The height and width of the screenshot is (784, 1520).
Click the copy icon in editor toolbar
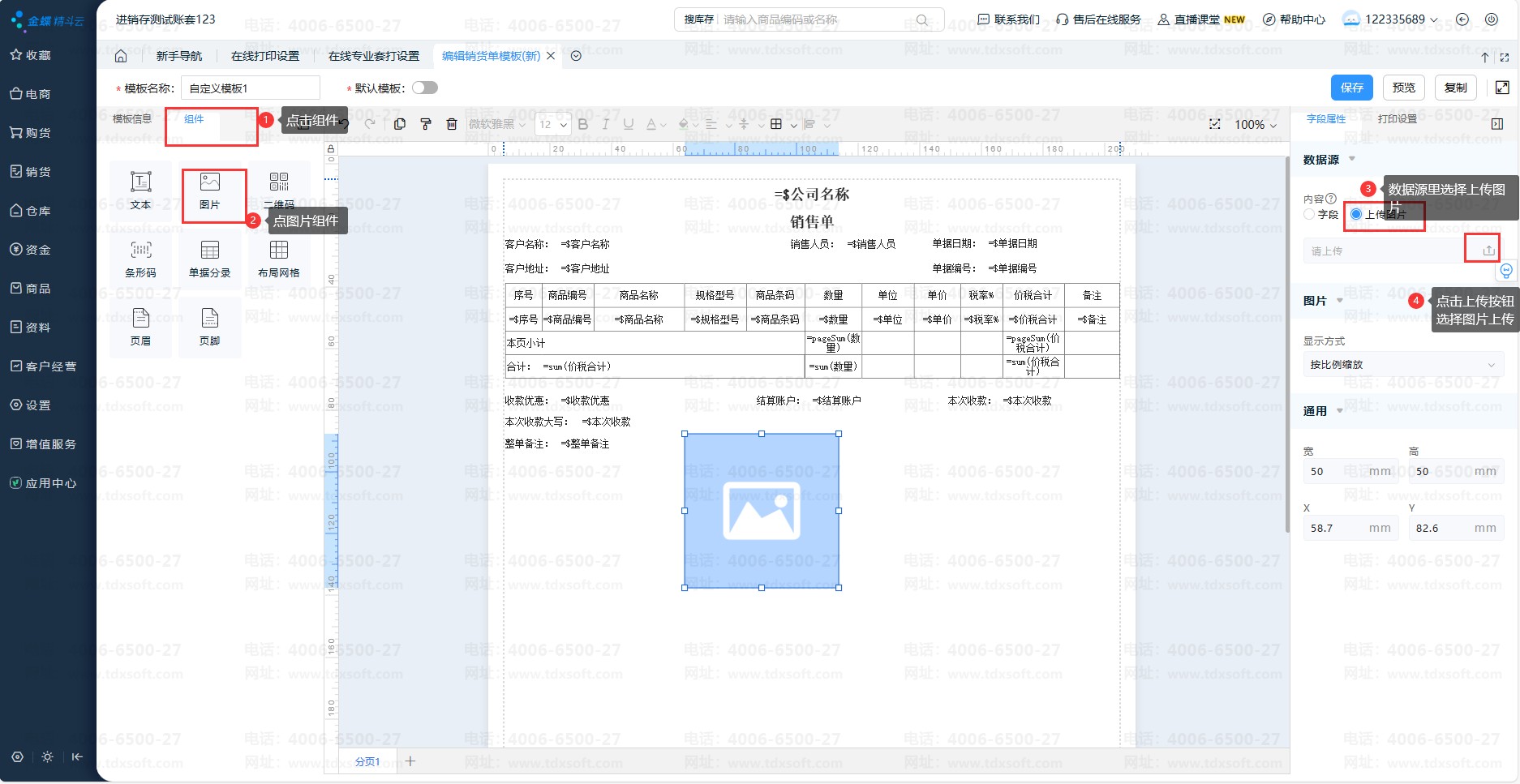click(x=400, y=124)
